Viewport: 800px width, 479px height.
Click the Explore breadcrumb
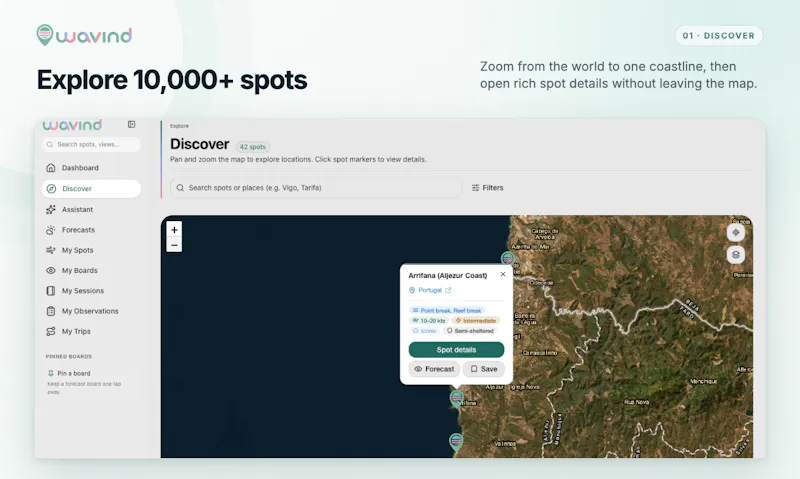(179, 125)
